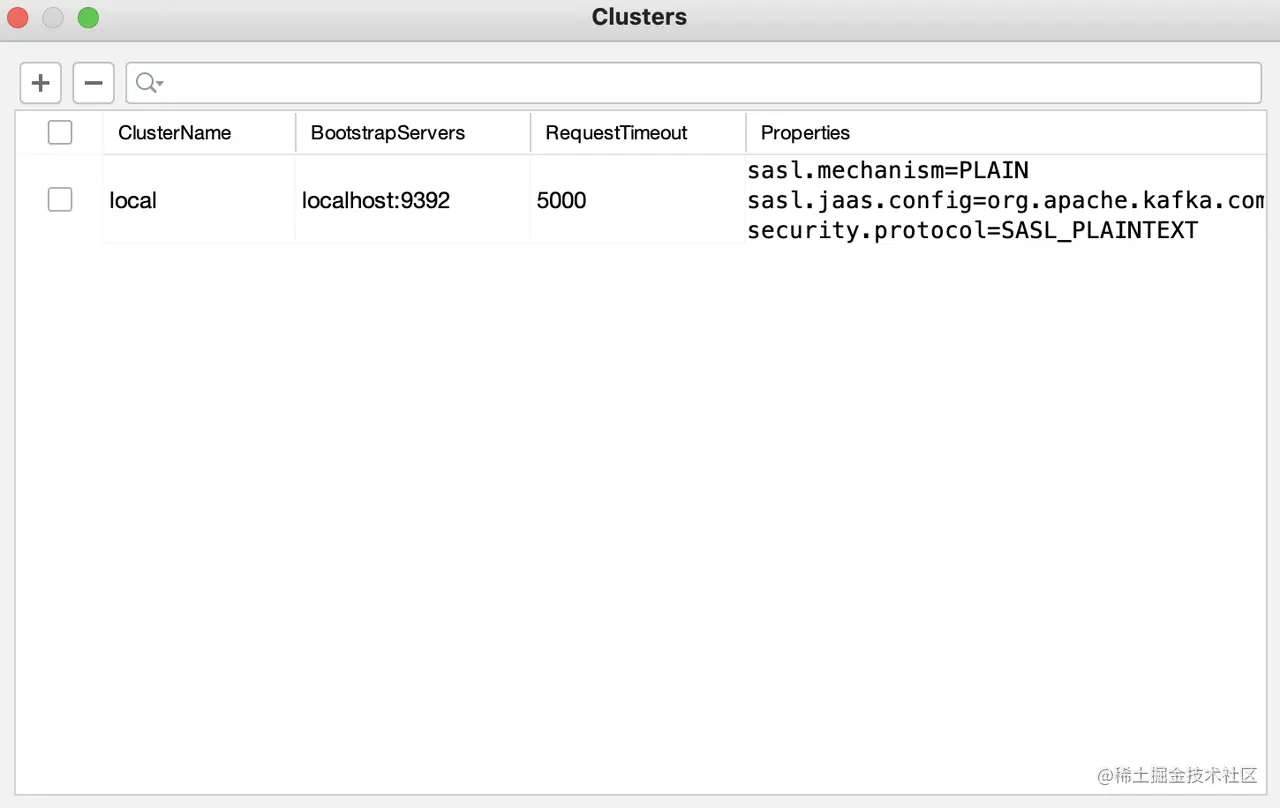Select the localhost:9392 bootstrap servers cell

376,200
